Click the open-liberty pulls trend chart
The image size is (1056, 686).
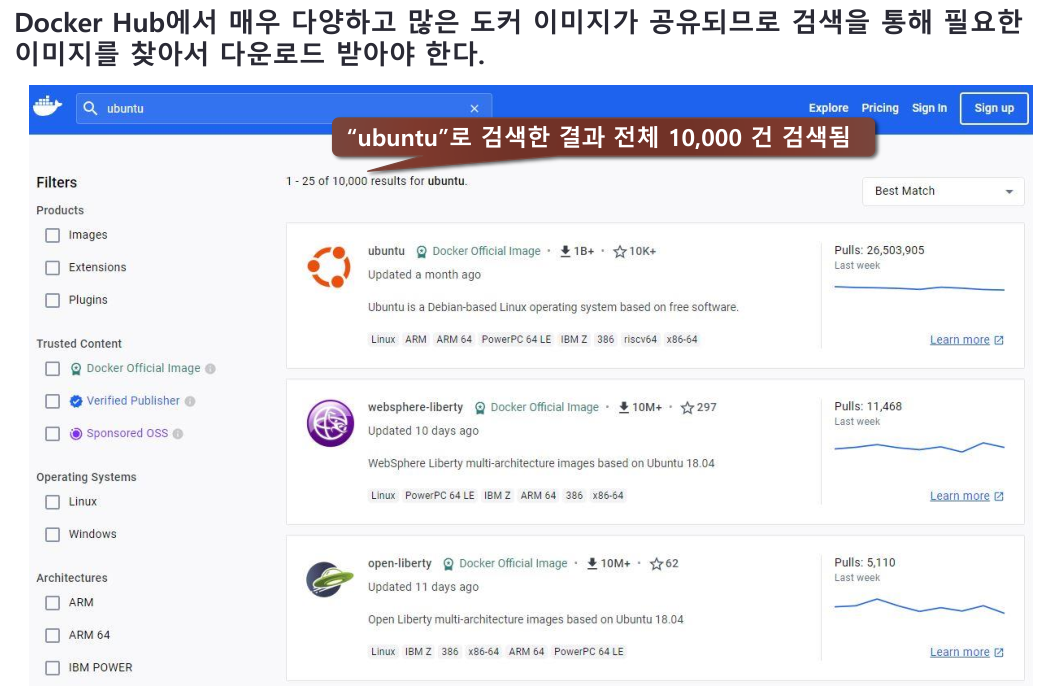(919, 605)
